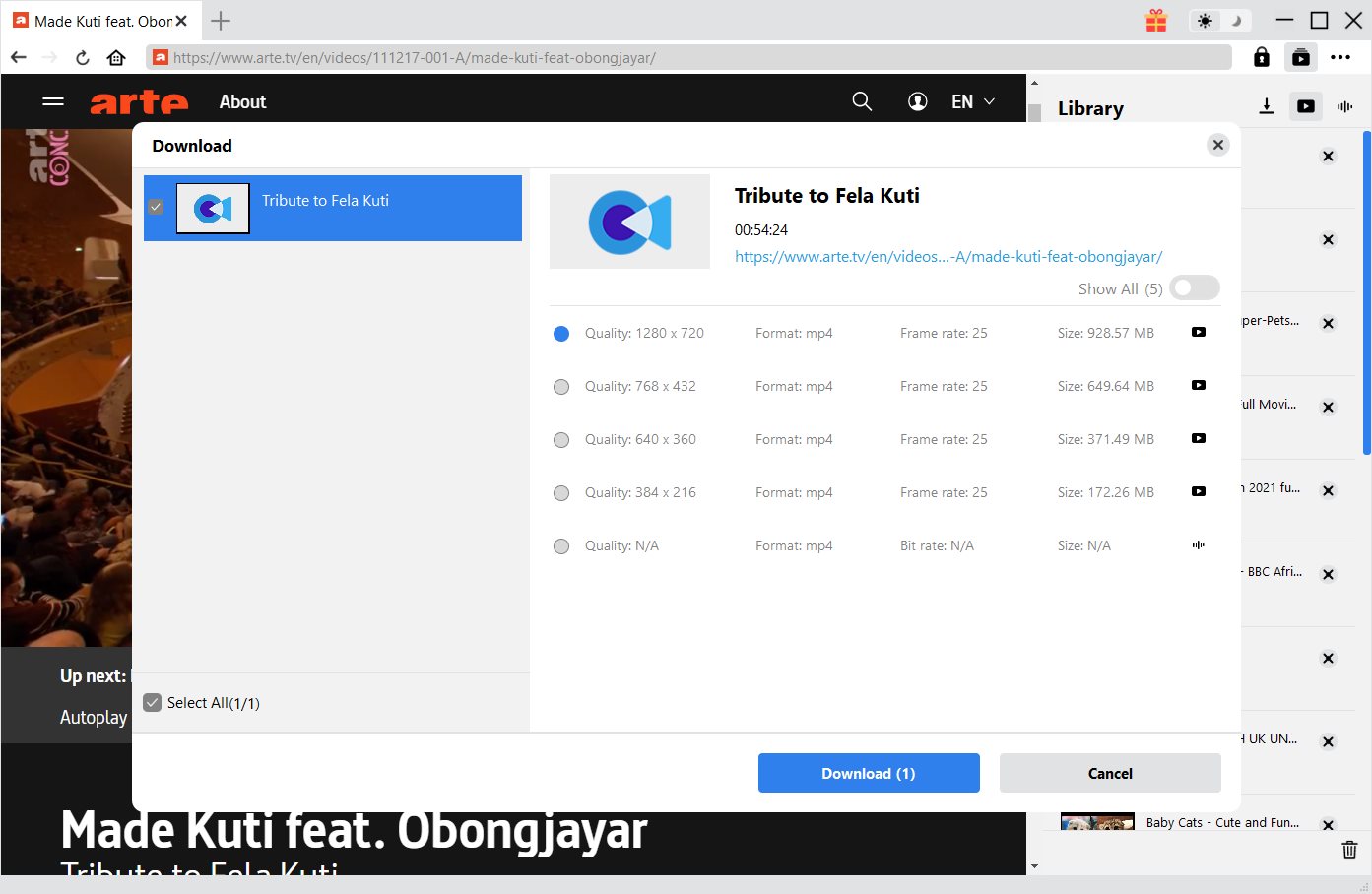Uncheck the Select All(1/1) checkbox
The width and height of the screenshot is (1372, 894).
tap(152, 702)
